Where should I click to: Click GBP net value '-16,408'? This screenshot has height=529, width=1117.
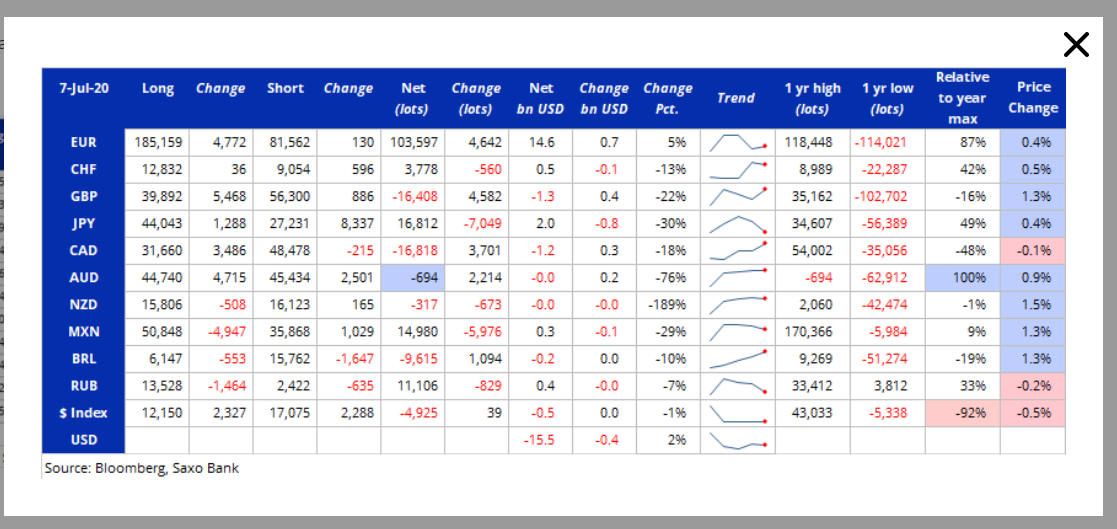[415, 197]
